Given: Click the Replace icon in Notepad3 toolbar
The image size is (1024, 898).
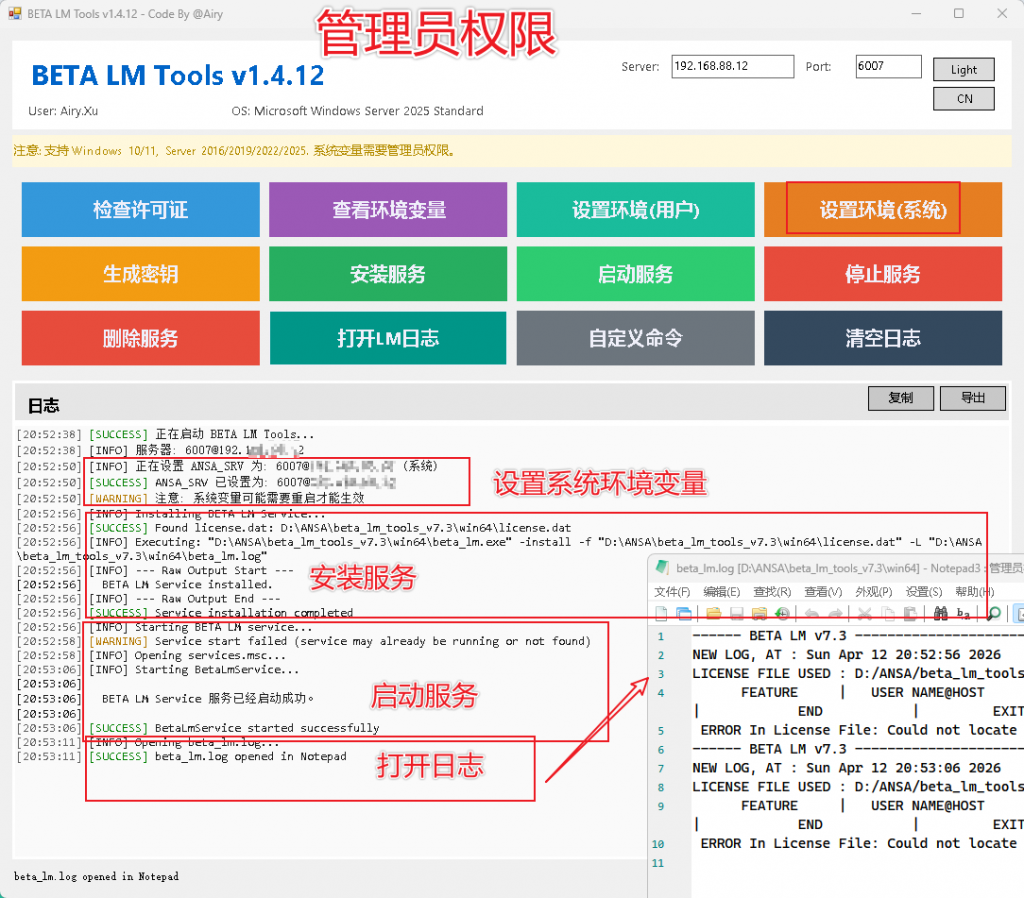Looking at the screenshot, I should pyautogui.click(x=964, y=613).
